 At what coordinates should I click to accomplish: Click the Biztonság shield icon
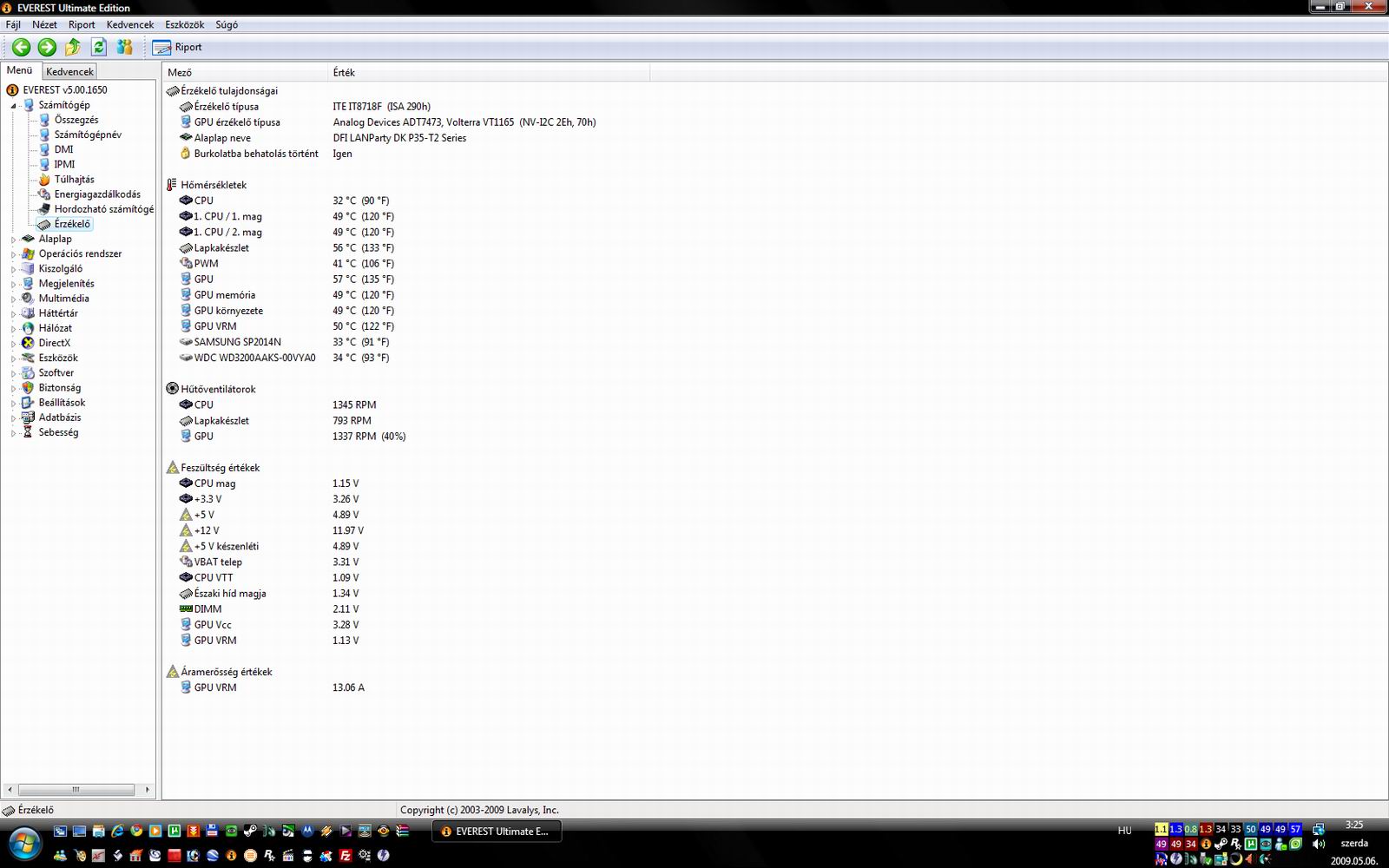(x=29, y=387)
